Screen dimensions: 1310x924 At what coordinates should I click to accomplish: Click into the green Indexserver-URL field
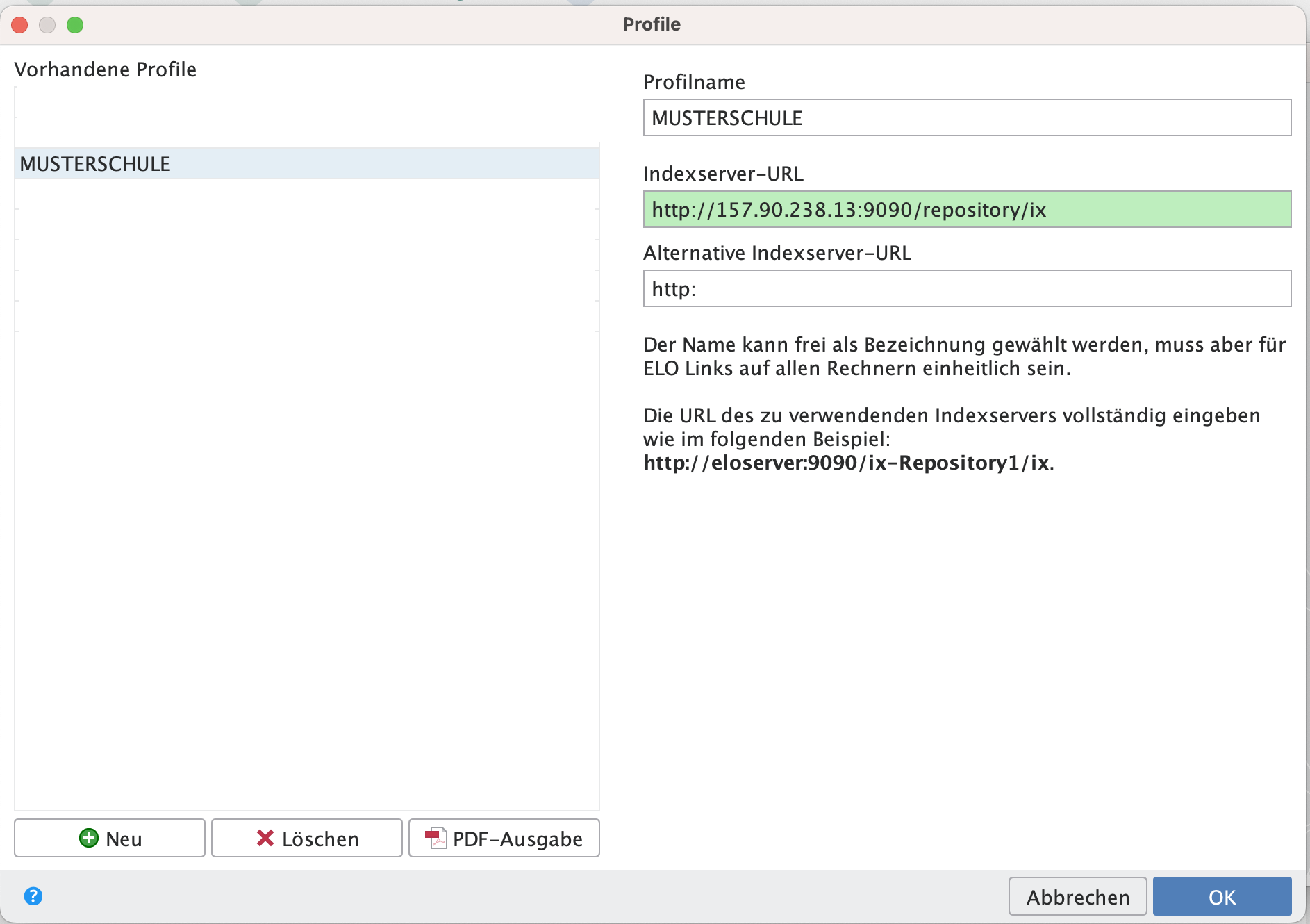pyautogui.click(x=966, y=210)
